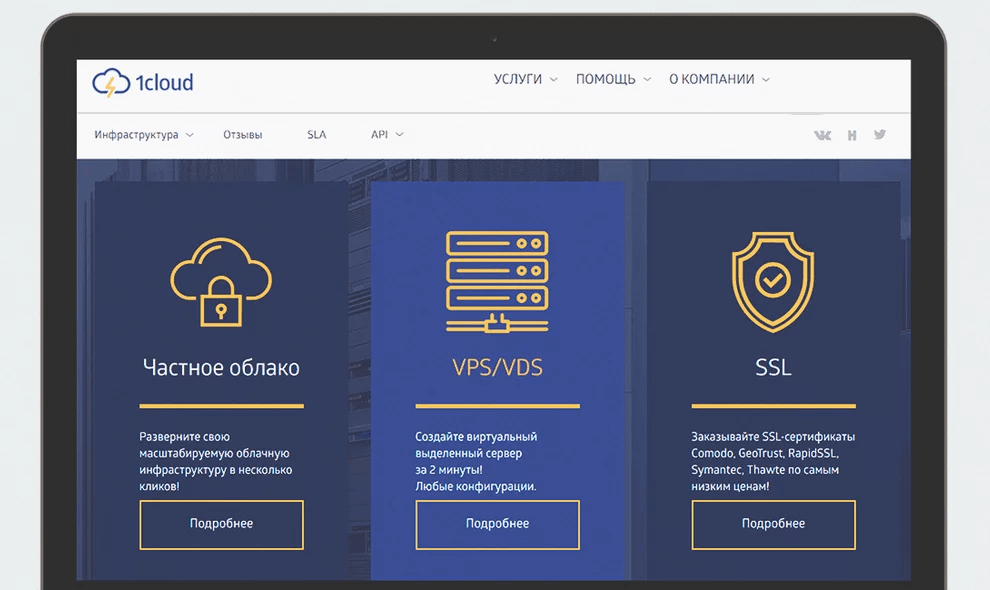Click Подробнее under Частное облако

[222, 524]
